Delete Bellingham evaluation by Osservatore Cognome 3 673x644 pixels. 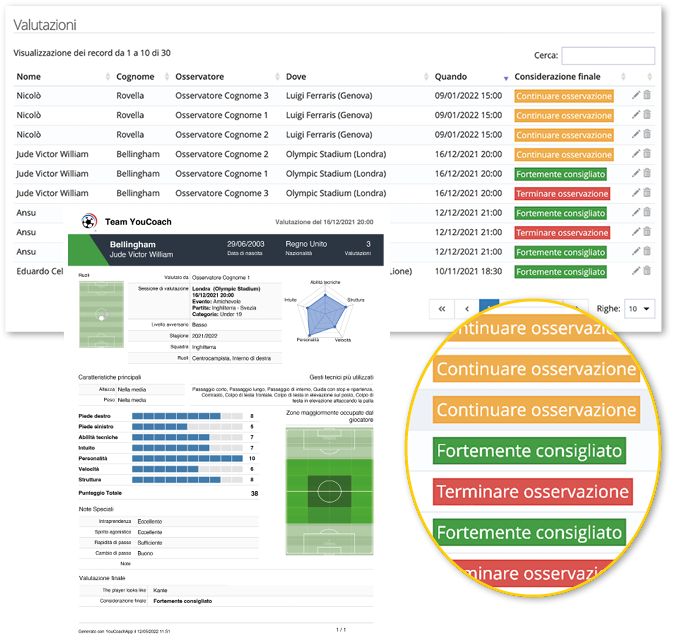(x=647, y=193)
